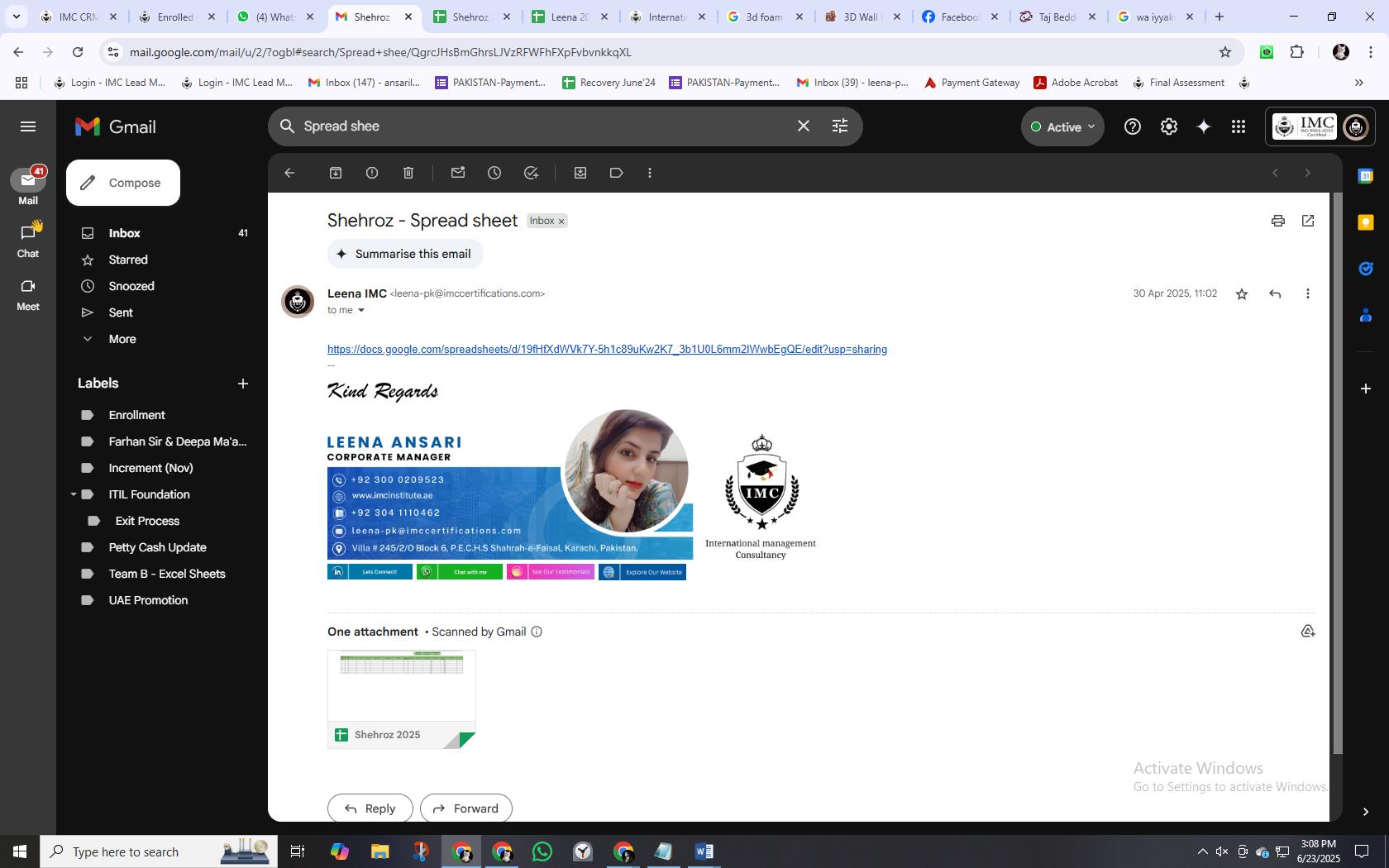Report this email as spam
The image size is (1389, 868).
(372, 173)
